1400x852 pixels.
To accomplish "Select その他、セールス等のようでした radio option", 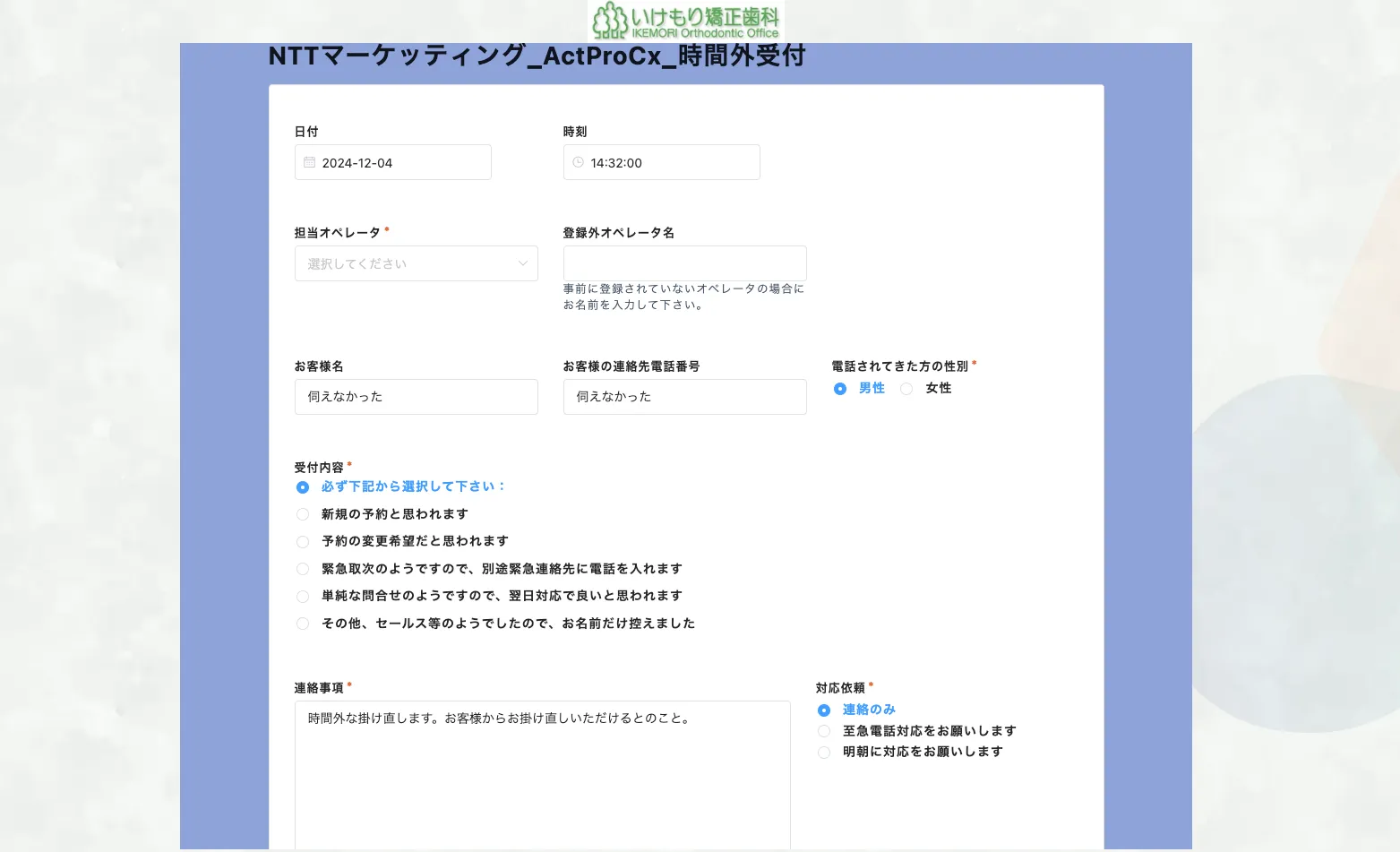I will [x=303, y=624].
